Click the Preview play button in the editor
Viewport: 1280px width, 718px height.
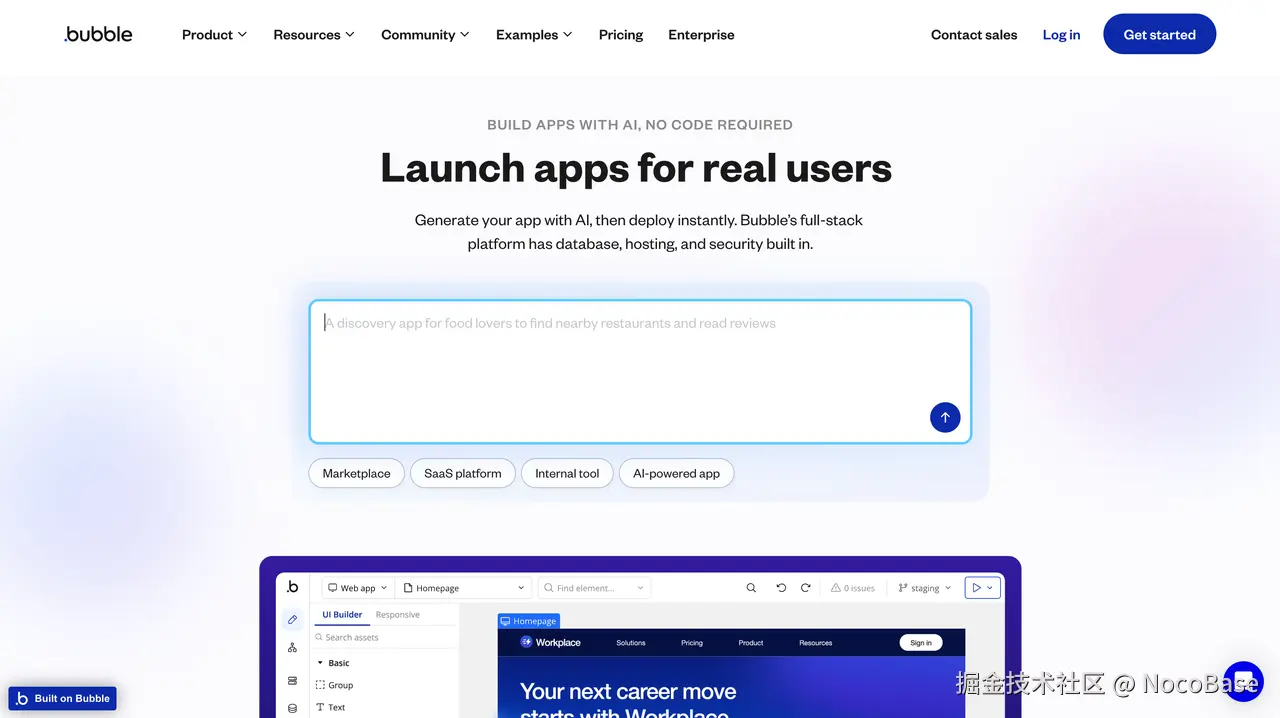coord(976,588)
